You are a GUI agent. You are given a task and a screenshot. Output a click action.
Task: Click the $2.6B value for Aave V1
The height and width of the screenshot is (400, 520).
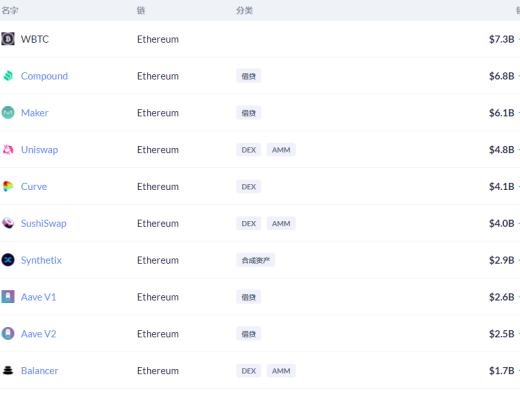click(502, 297)
